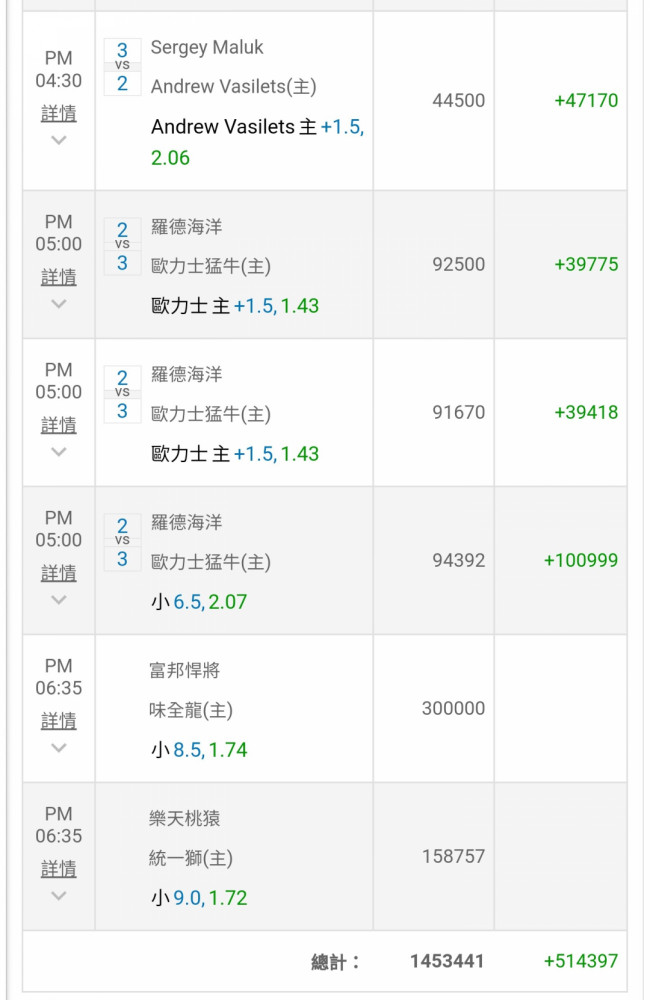Click score box 2 vs 3 in 92500 row

[x=122, y=246]
